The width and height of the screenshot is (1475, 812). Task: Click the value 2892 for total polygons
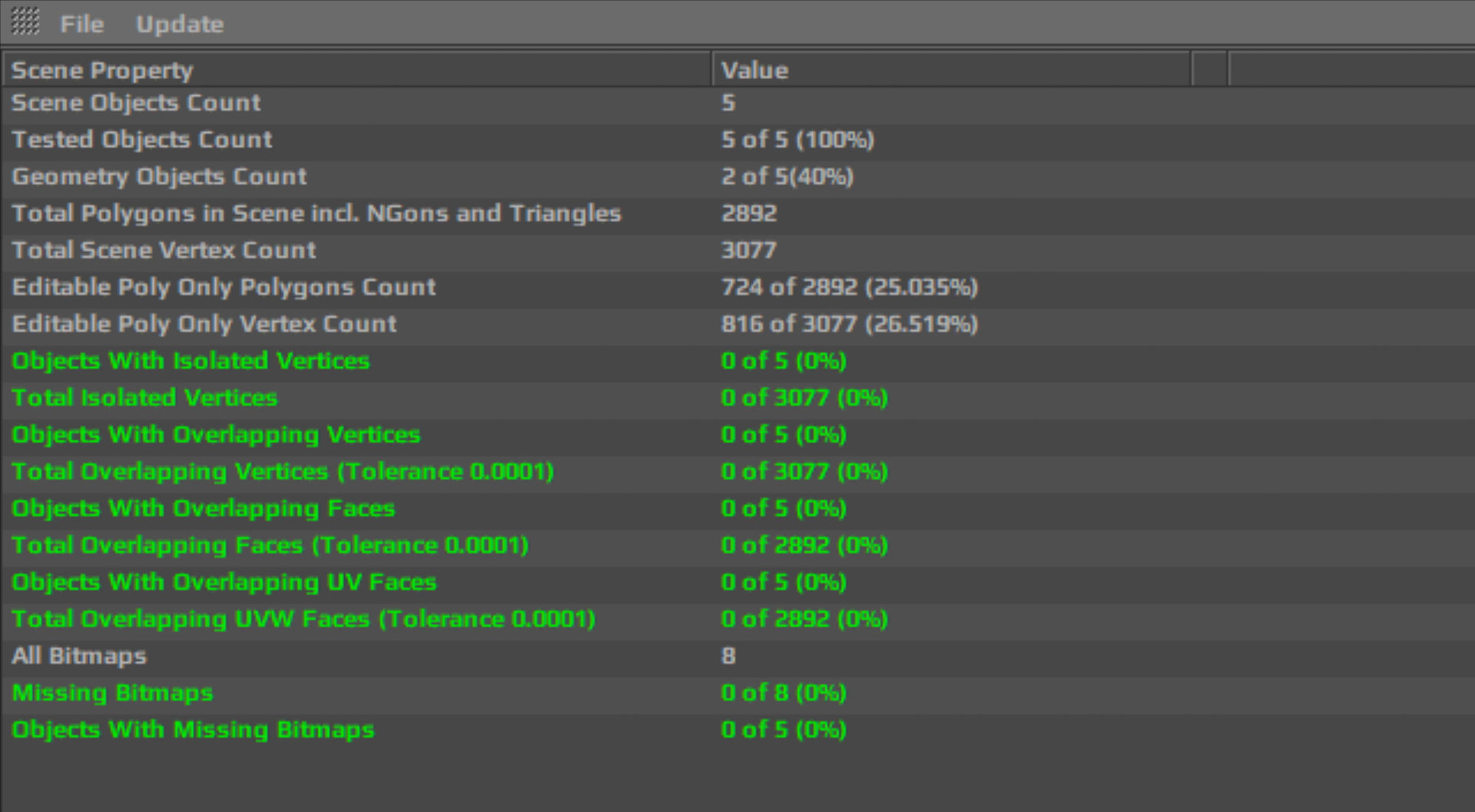coord(749,214)
